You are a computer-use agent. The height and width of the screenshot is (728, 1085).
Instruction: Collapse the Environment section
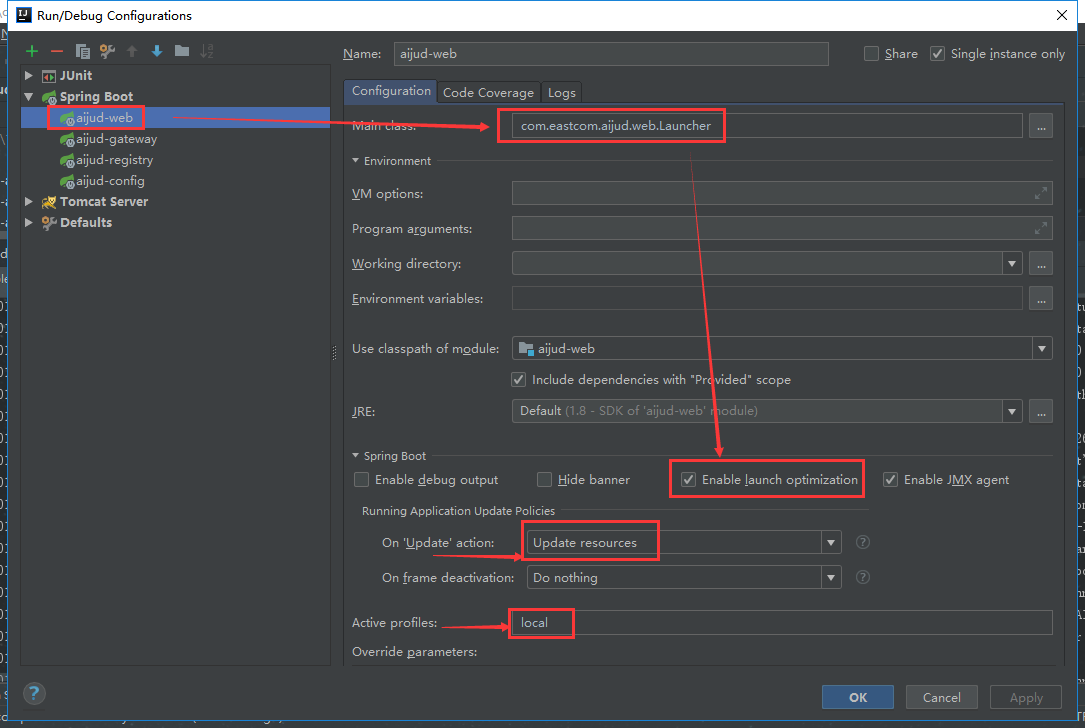(x=356, y=161)
